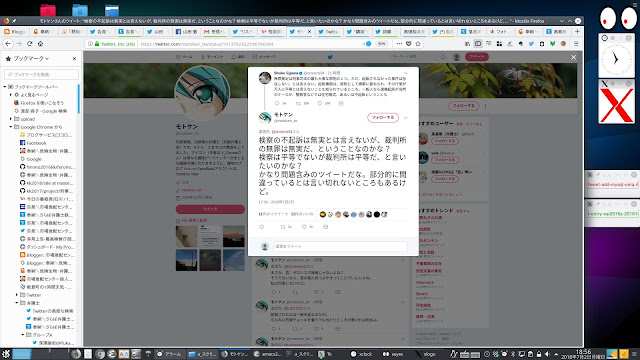Retweet the モトケン tweet in the dialog

283,227
